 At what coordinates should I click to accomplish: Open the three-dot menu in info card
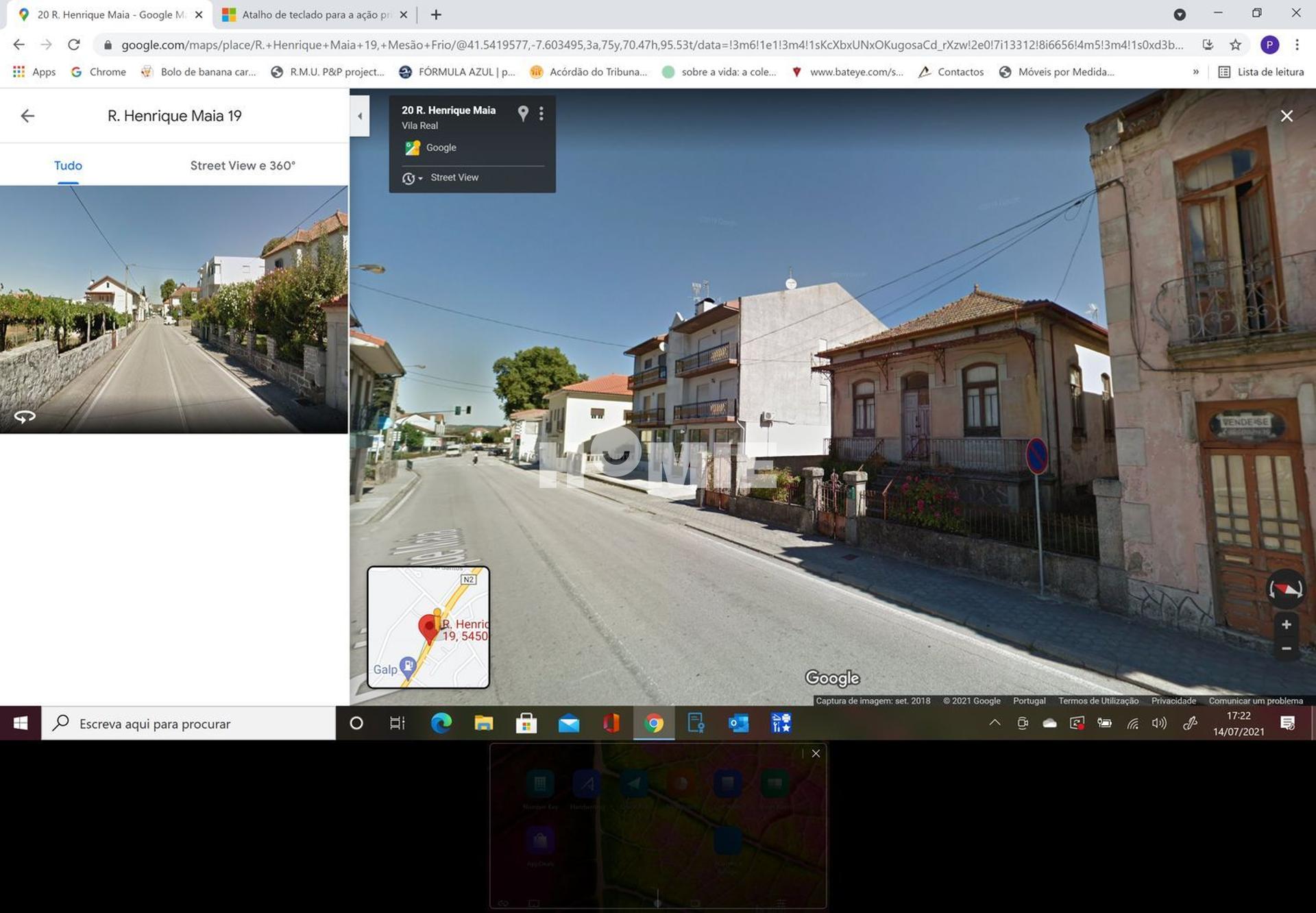tap(541, 113)
